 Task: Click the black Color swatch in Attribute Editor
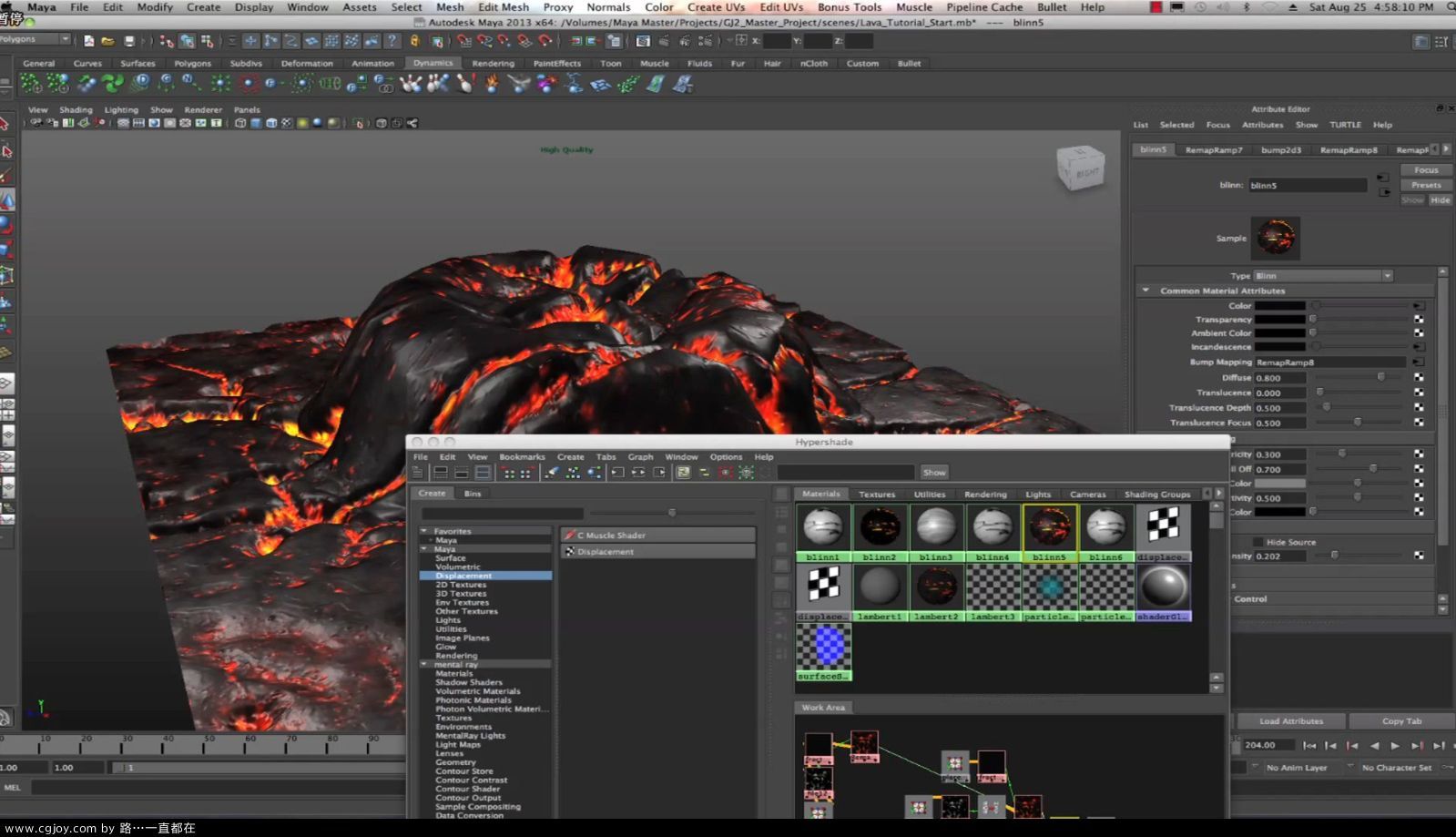click(x=1280, y=306)
